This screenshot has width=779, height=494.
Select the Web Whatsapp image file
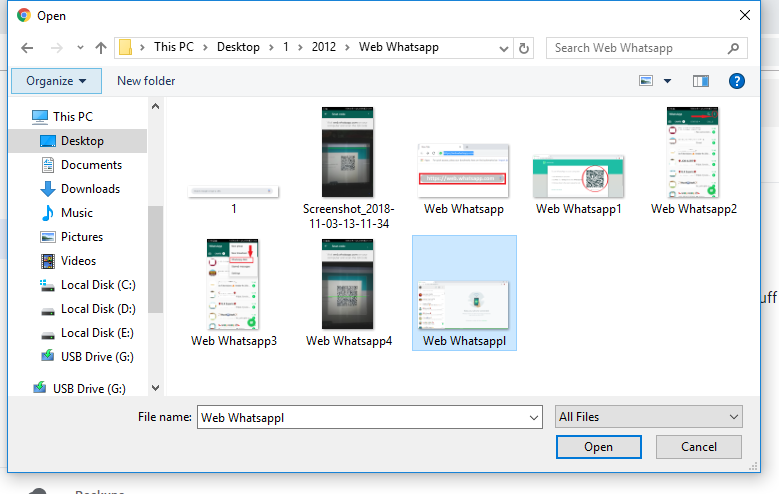tap(464, 179)
